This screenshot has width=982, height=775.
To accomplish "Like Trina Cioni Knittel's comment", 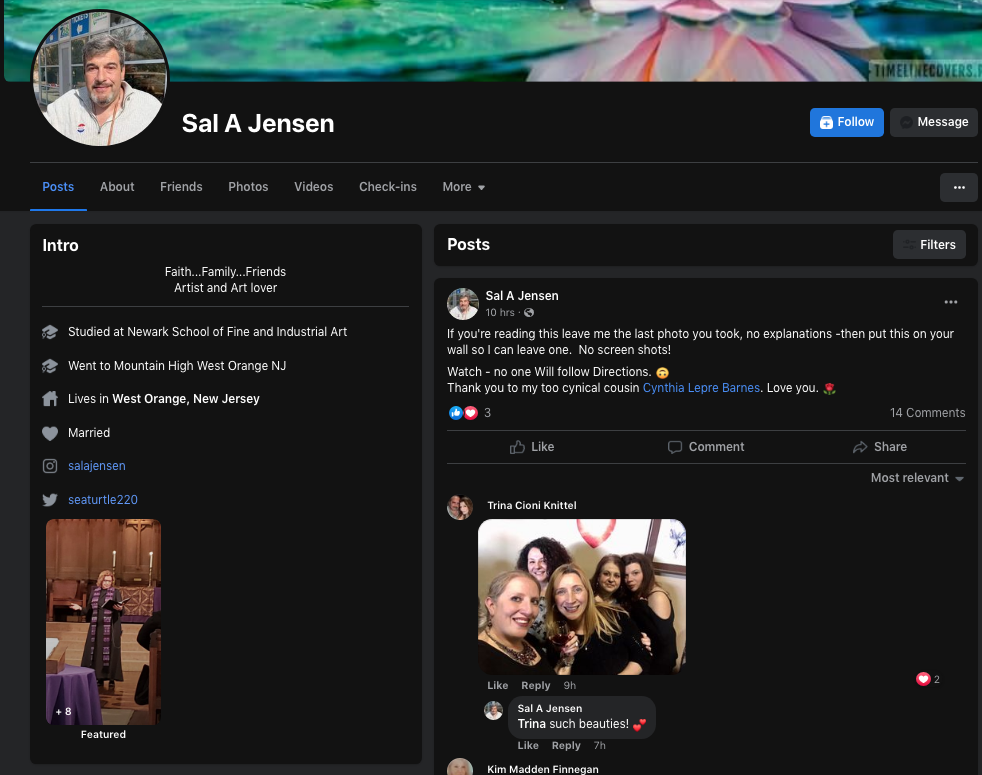I will (x=498, y=685).
